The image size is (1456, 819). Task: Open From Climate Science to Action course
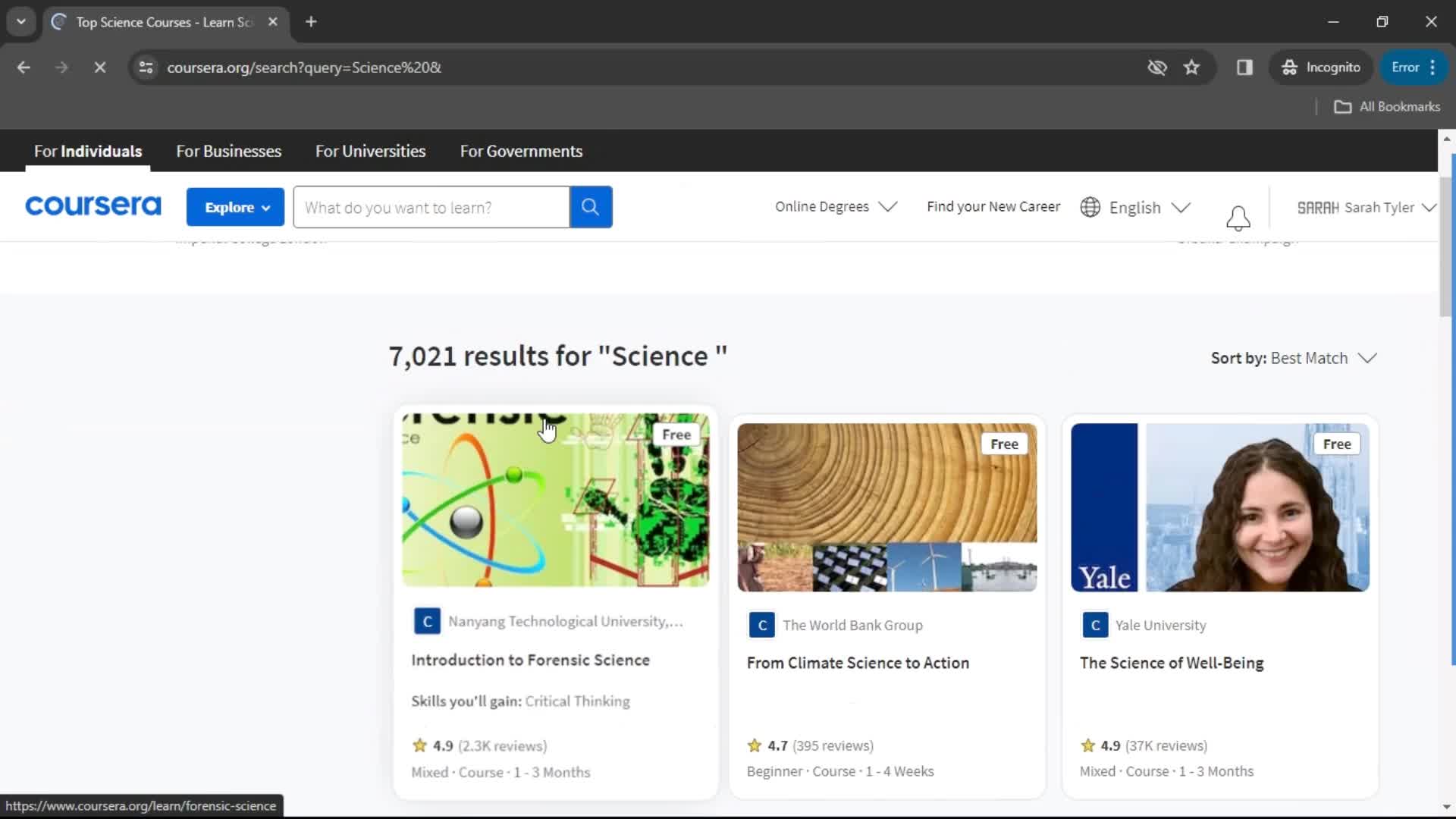tap(858, 663)
